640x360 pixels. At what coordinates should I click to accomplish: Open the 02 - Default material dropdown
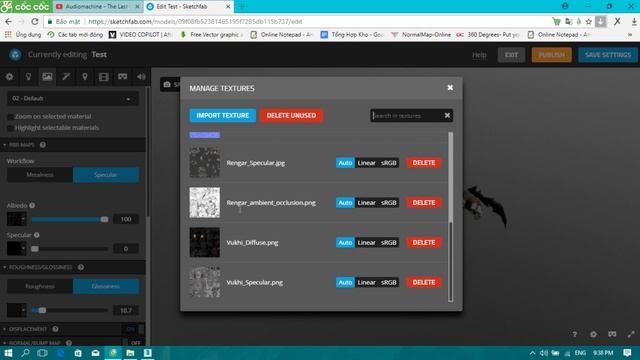[73, 99]
